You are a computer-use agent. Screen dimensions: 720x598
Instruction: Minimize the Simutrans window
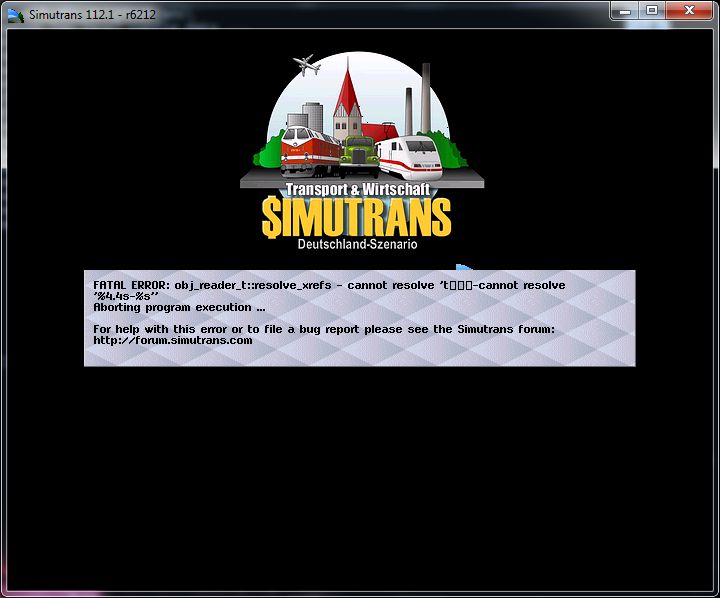pos(625,10)
